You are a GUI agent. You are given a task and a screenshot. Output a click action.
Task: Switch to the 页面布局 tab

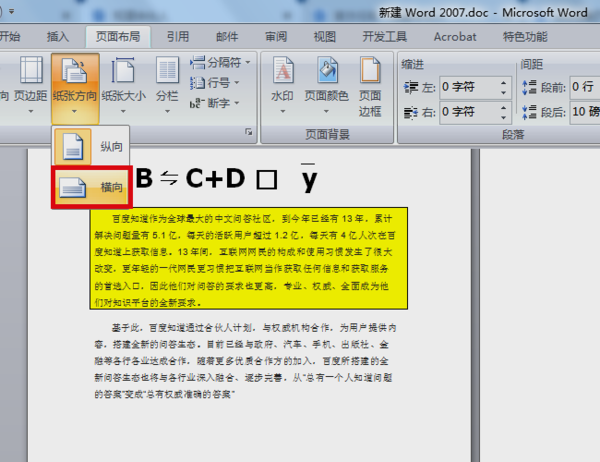(118, 37)
